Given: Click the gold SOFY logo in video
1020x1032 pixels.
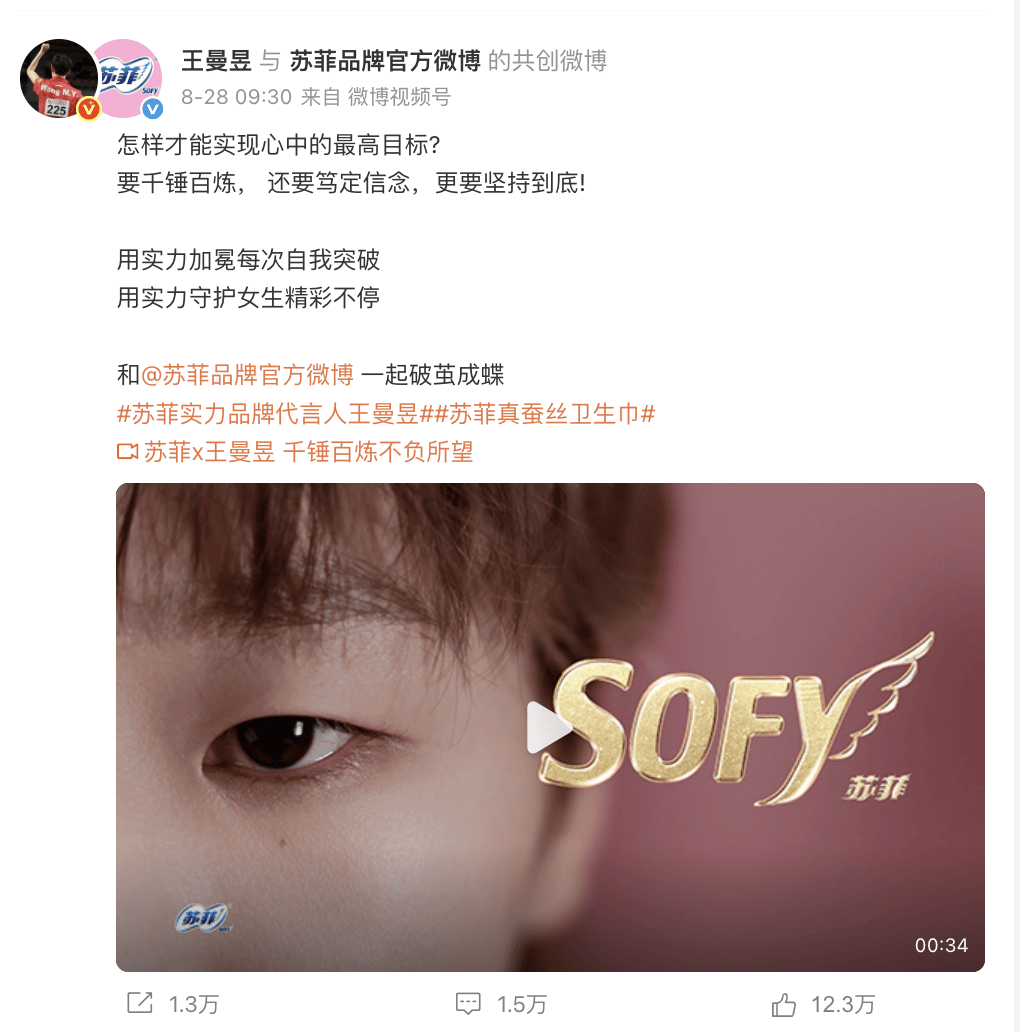Looking at the screenshot, I should click(x=736, y=721).
